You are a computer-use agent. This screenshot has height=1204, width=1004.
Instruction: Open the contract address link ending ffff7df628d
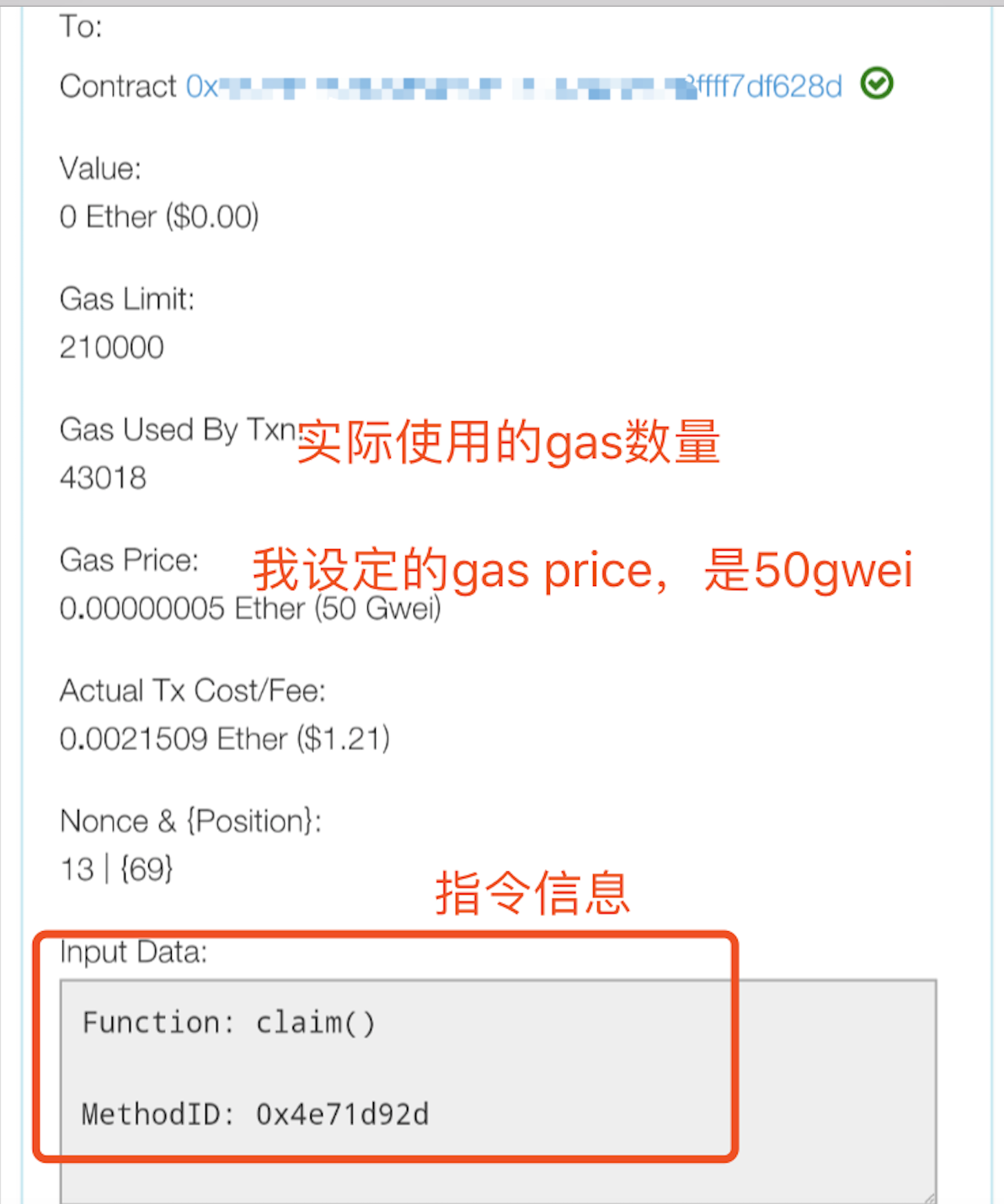pos(514,86)
